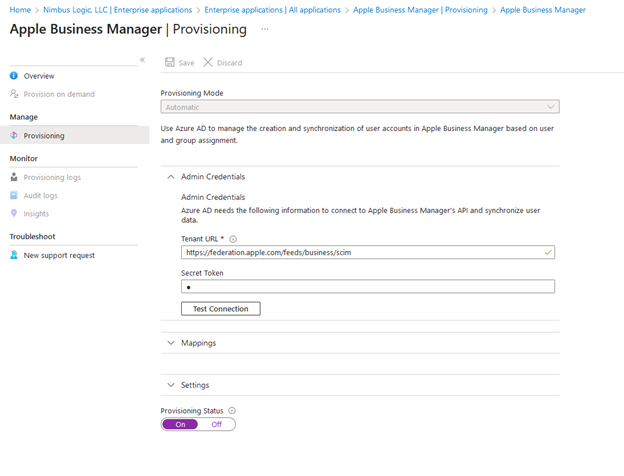Click the Secret Token label

(x=202, y=273)
